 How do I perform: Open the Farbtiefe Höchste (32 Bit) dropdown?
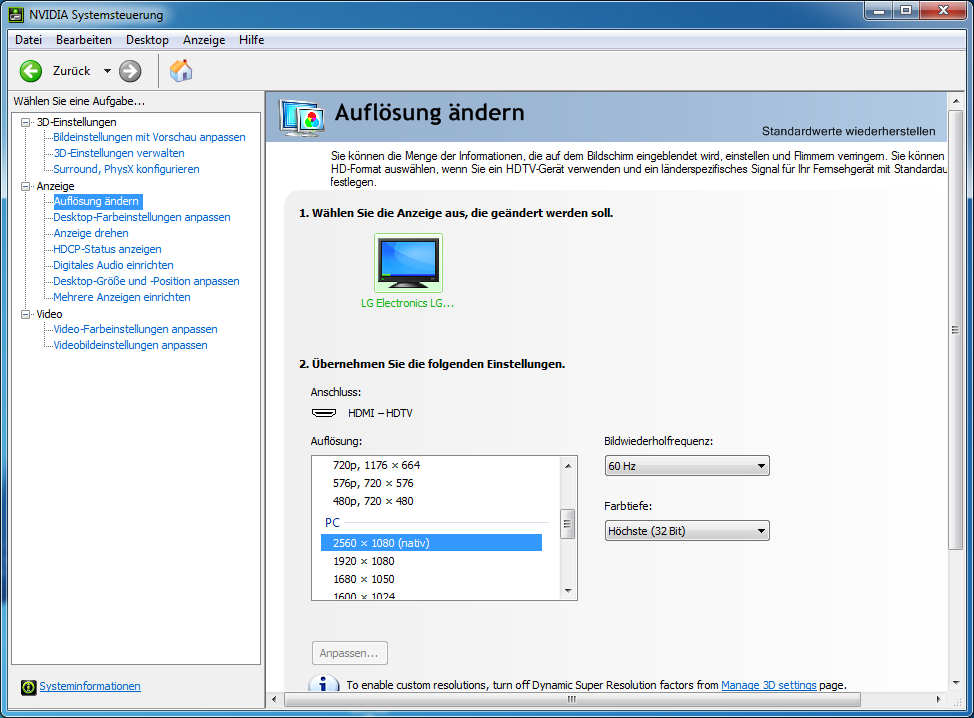[687, 531]
